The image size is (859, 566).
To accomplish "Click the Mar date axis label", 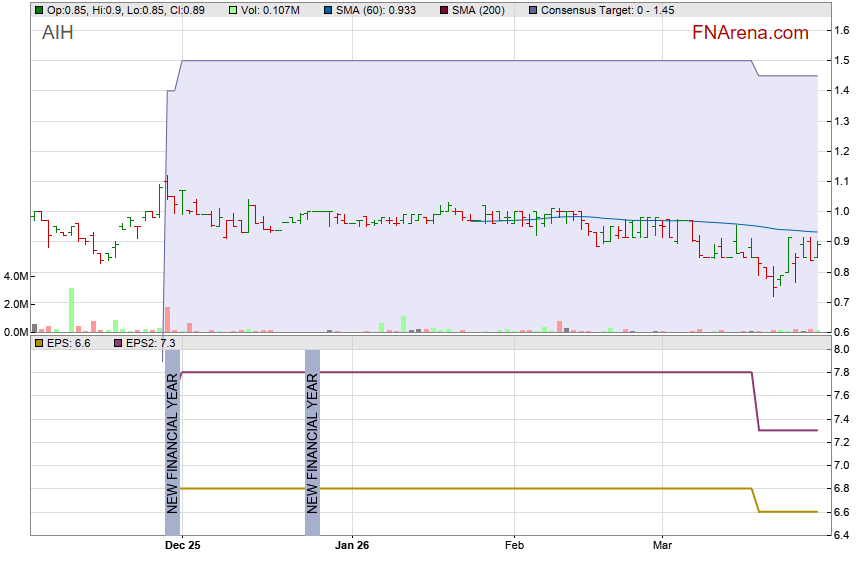I will coord(662,546).
